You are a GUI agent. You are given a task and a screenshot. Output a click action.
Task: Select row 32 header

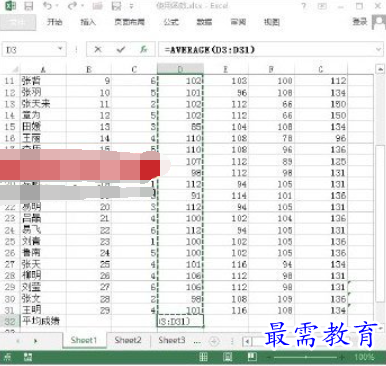coord(10,321)
